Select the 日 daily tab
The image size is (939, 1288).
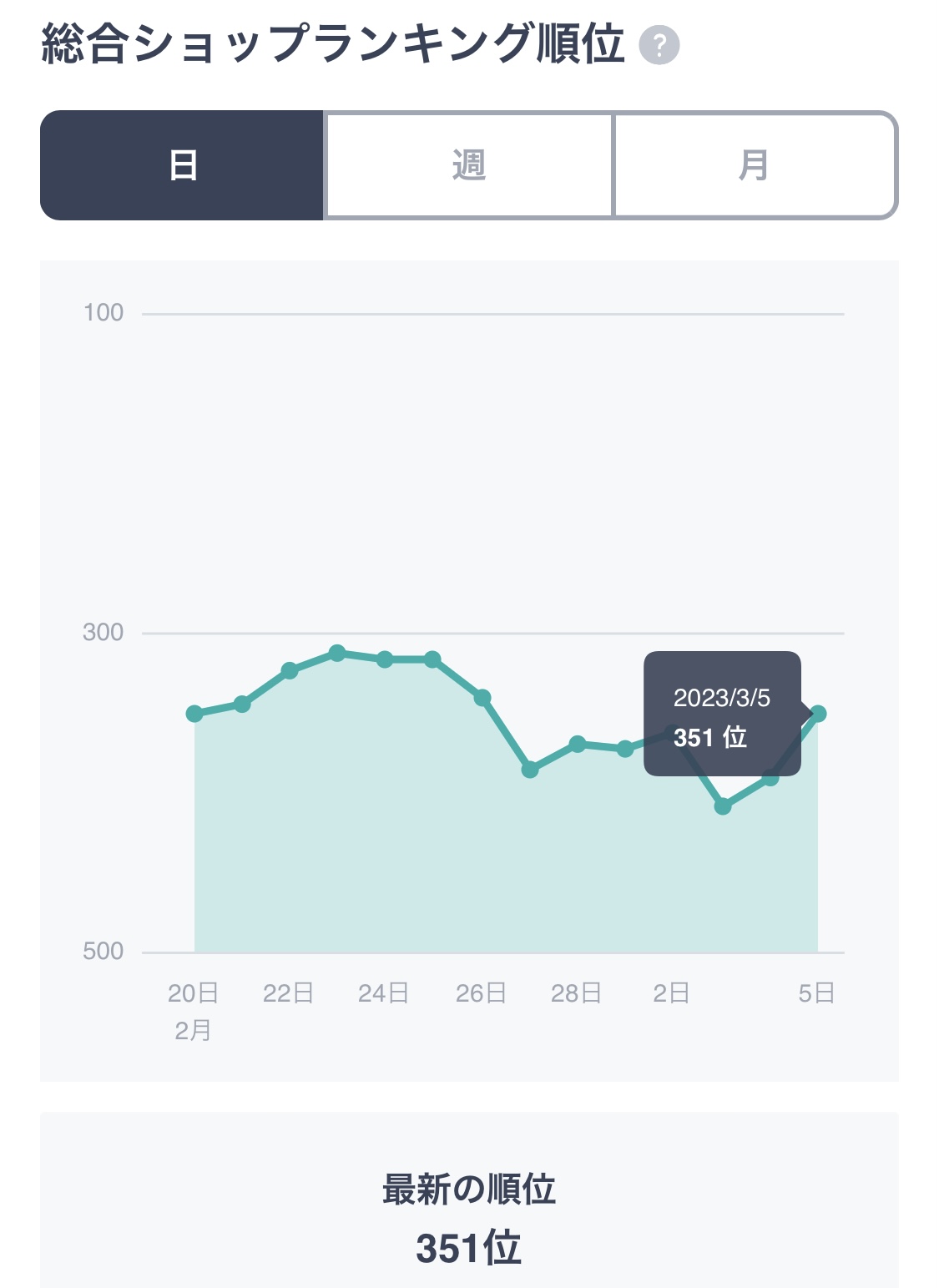(182, 165)
